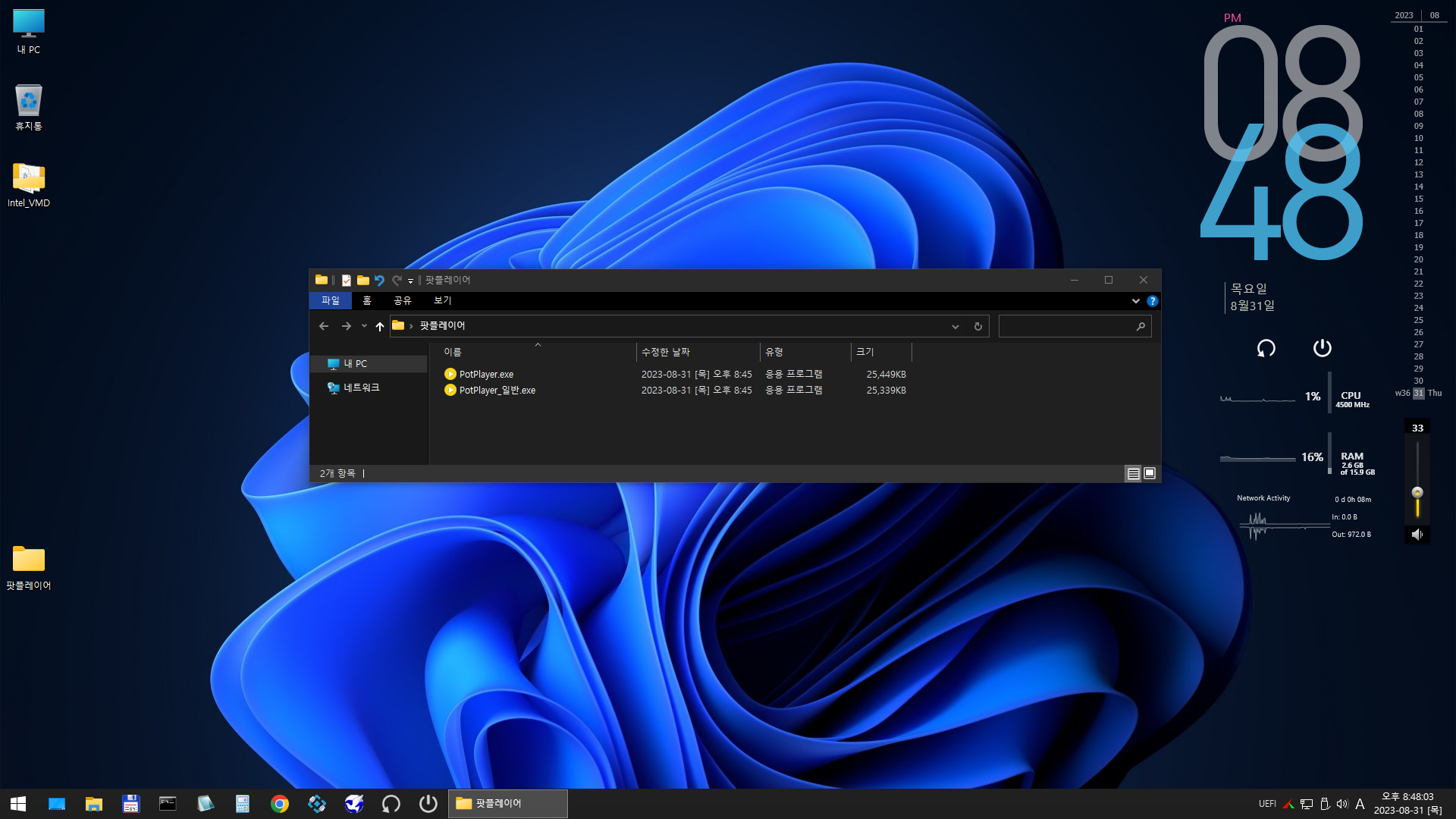Viewport: 1456px width, 819px height.
Task: Select day 15 in the calendar widget
Action: point(1418,199)
